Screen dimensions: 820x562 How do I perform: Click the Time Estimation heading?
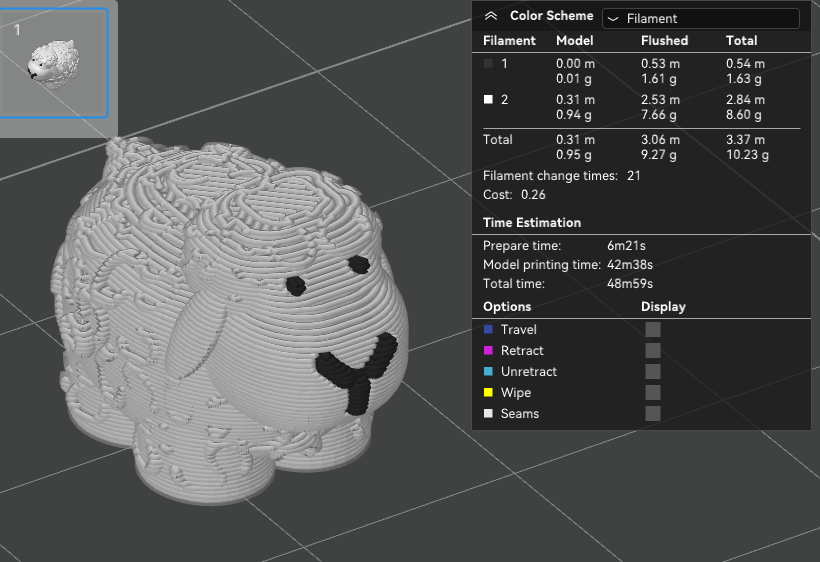[532, 223]
